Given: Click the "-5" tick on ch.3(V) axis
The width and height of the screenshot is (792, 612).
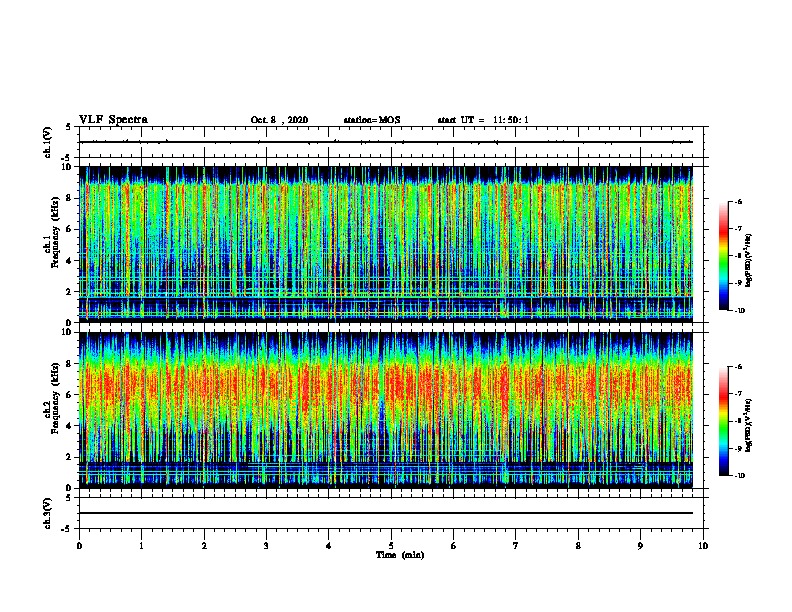Looking at the screenshot, I should (68, 529).
